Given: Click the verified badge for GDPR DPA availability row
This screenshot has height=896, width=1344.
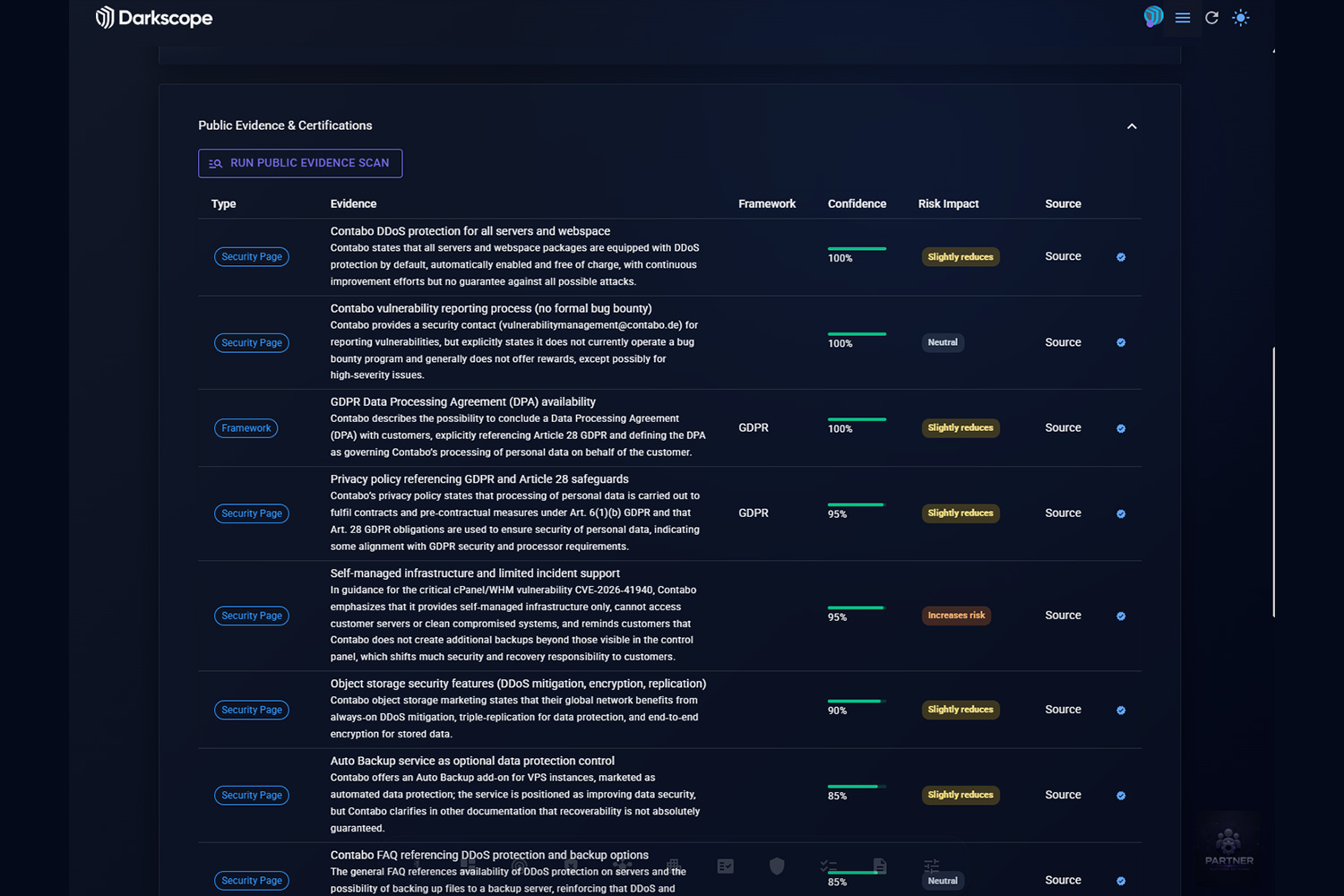Looking at the screenshot, I should tap(1121, 428).
